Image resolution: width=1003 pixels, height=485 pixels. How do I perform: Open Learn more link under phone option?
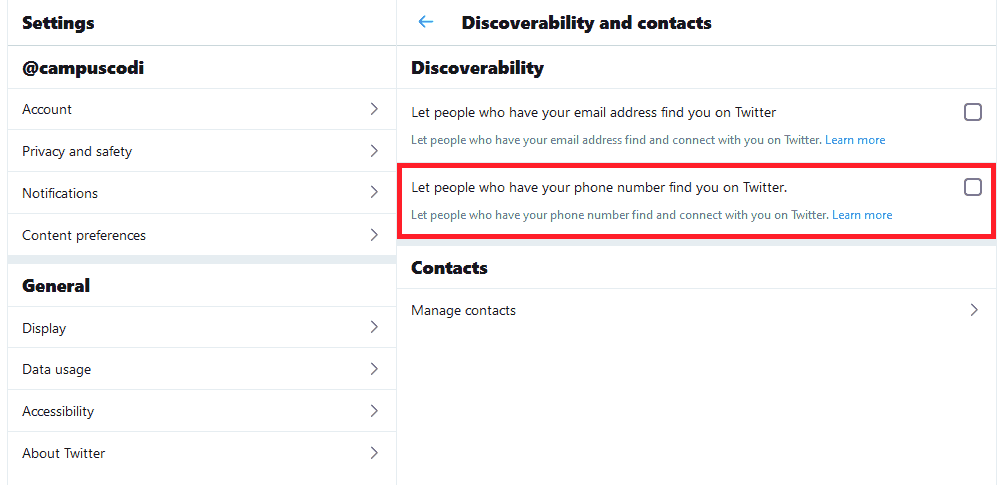[862, 215]
